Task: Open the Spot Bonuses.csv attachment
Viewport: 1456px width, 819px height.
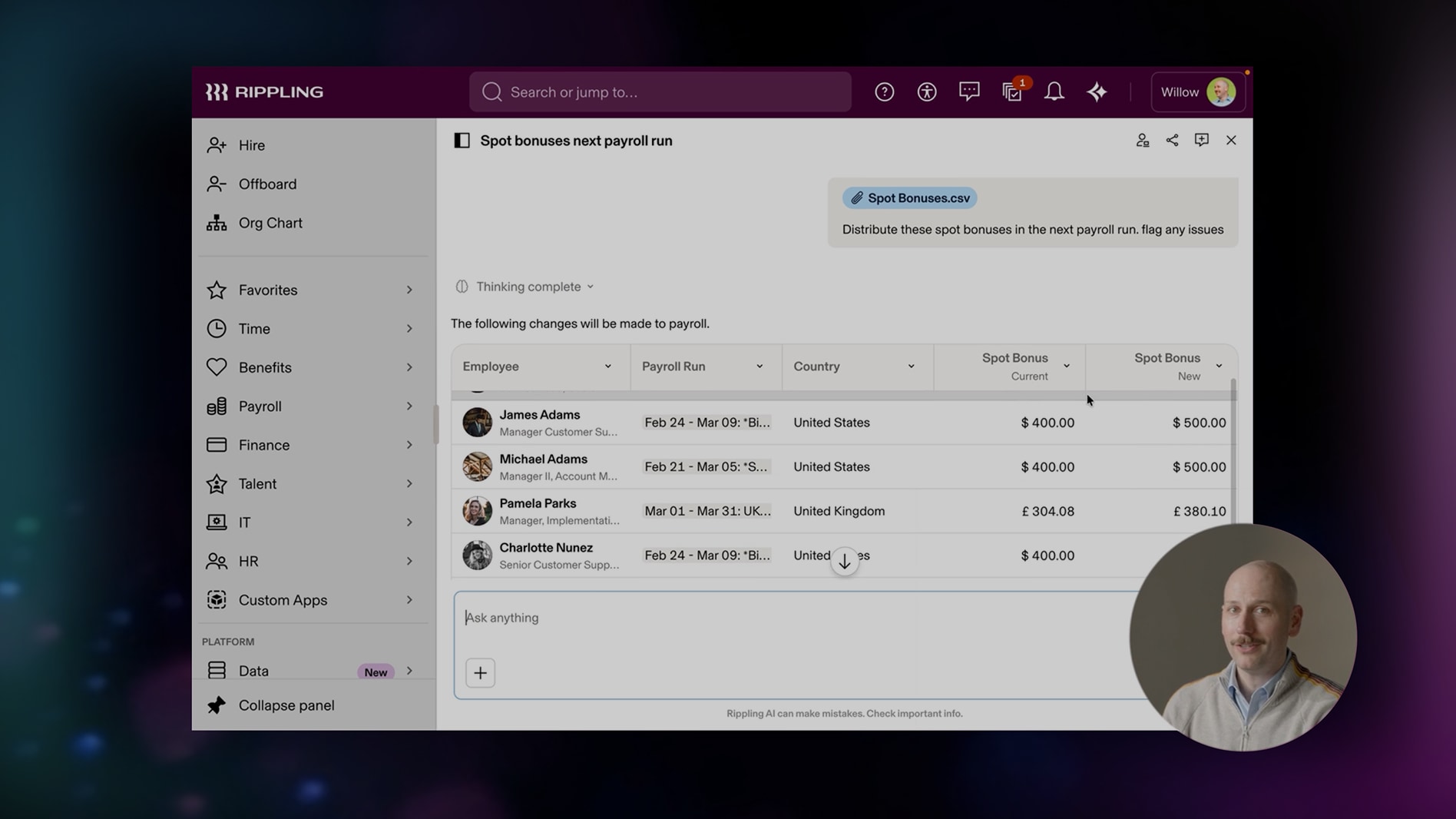Action: pos(910,198)
